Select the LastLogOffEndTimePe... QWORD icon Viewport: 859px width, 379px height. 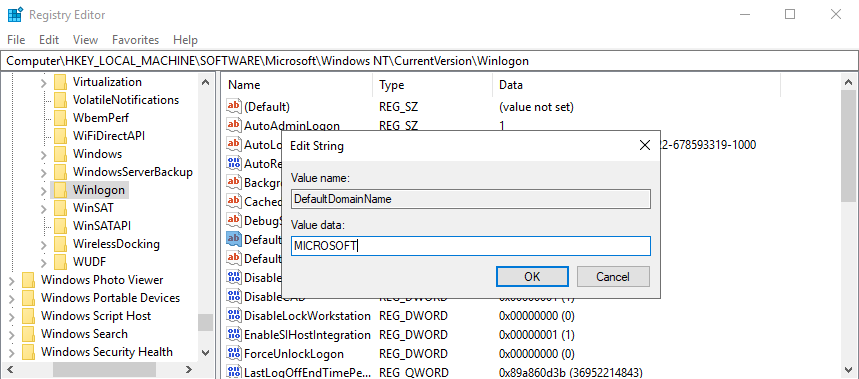pyautogui.click(x=234, y=372)
